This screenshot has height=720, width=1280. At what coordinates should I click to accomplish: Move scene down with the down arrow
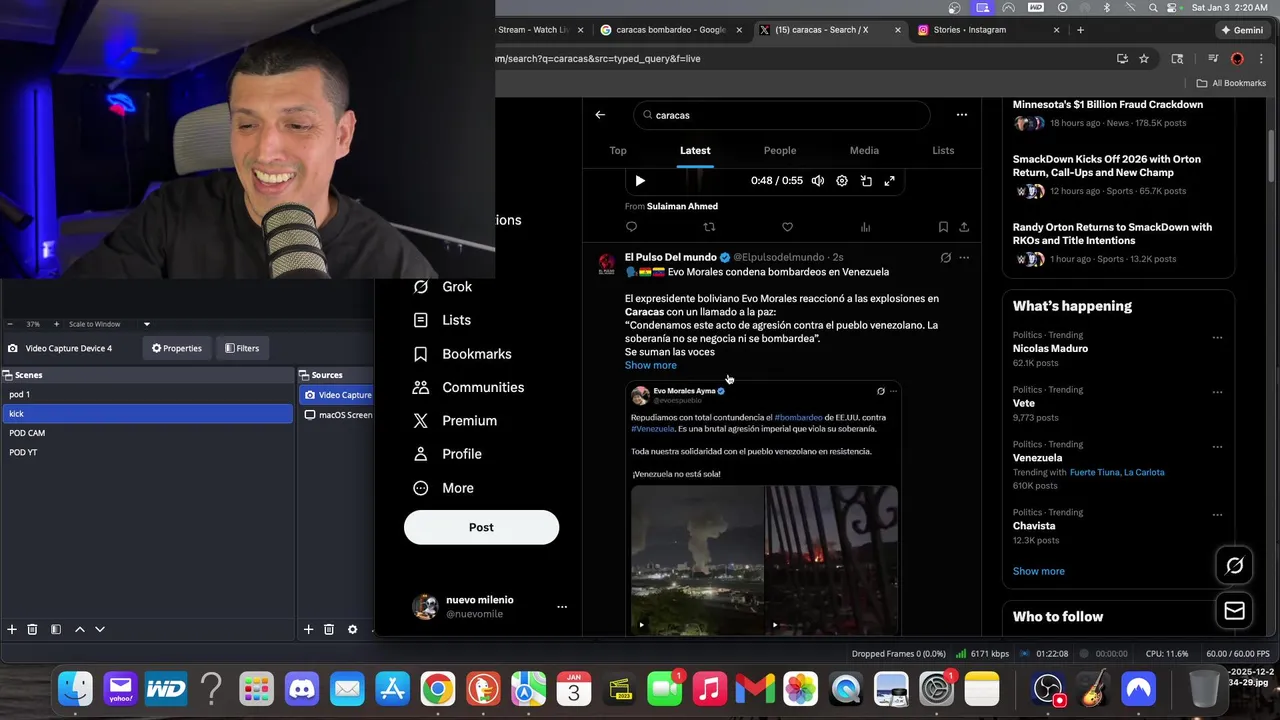[x=100, y=629]
